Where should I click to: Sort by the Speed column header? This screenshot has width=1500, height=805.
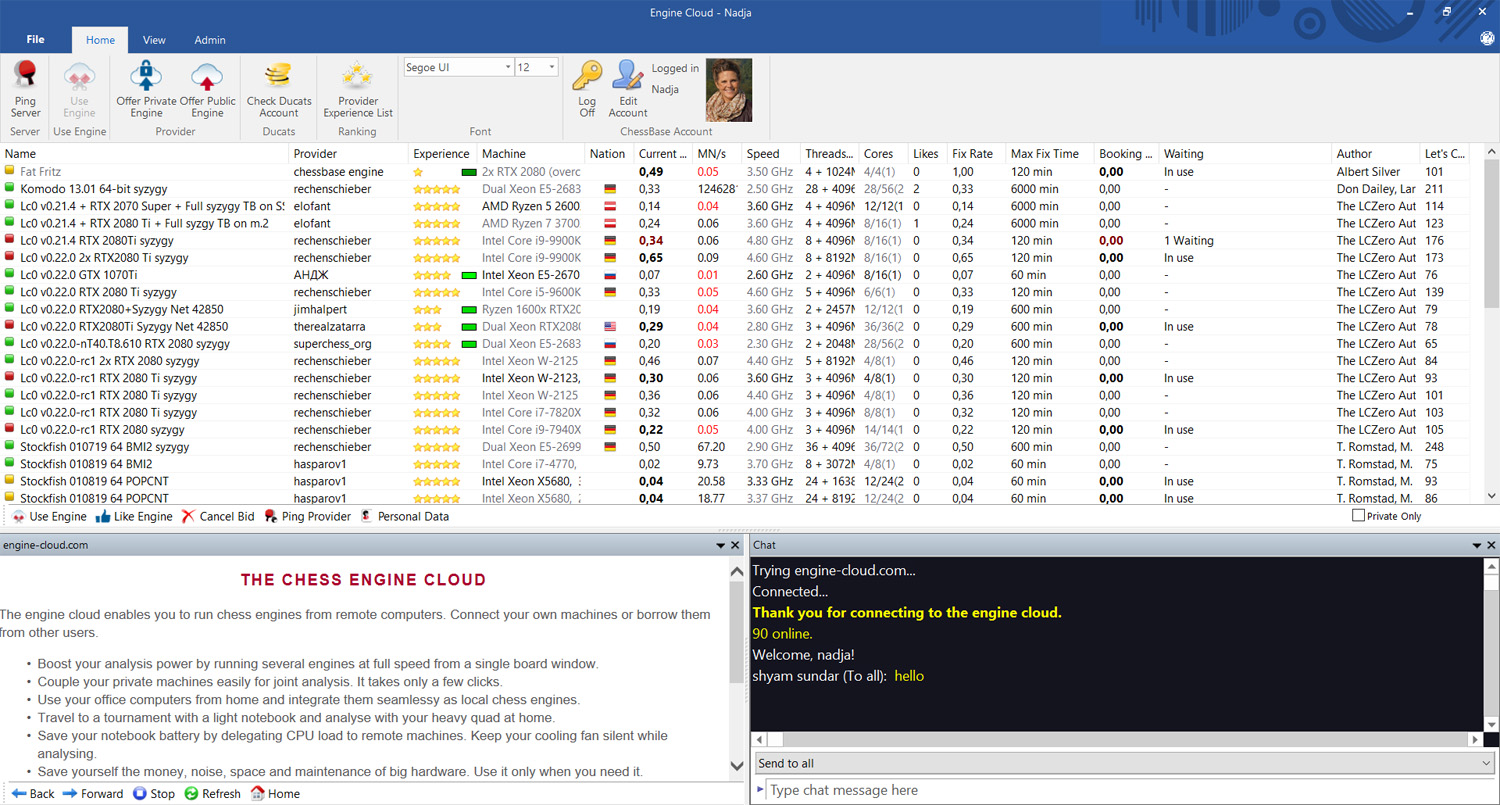point(771,154)
